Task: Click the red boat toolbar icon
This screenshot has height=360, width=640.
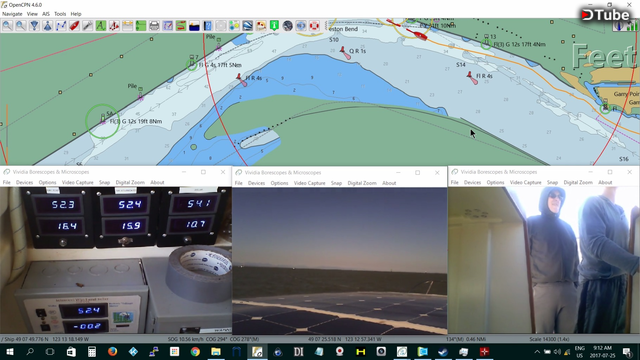Action: pos(74,26)
